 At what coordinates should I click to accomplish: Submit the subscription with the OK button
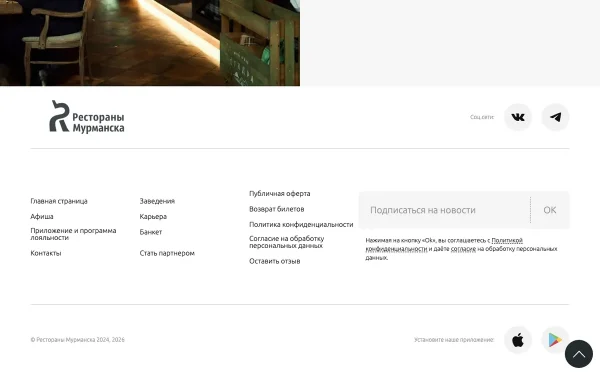550,210
